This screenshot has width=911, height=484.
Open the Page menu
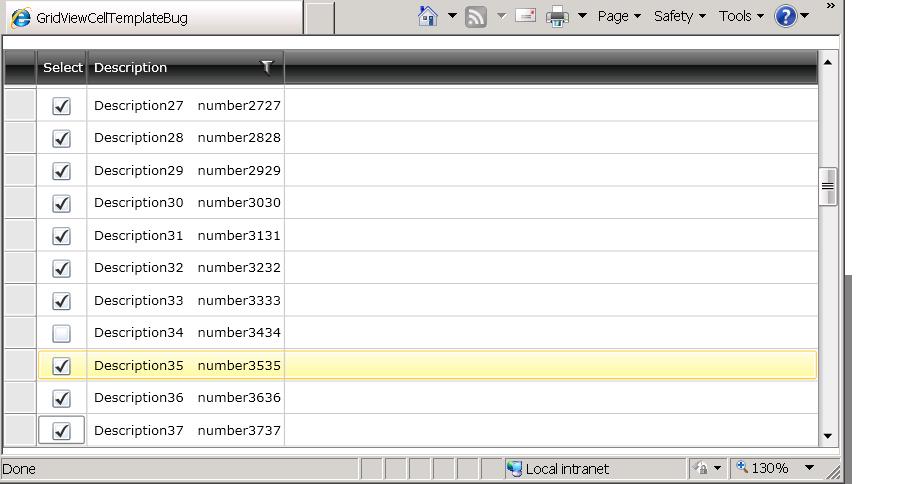click(619, 16)
